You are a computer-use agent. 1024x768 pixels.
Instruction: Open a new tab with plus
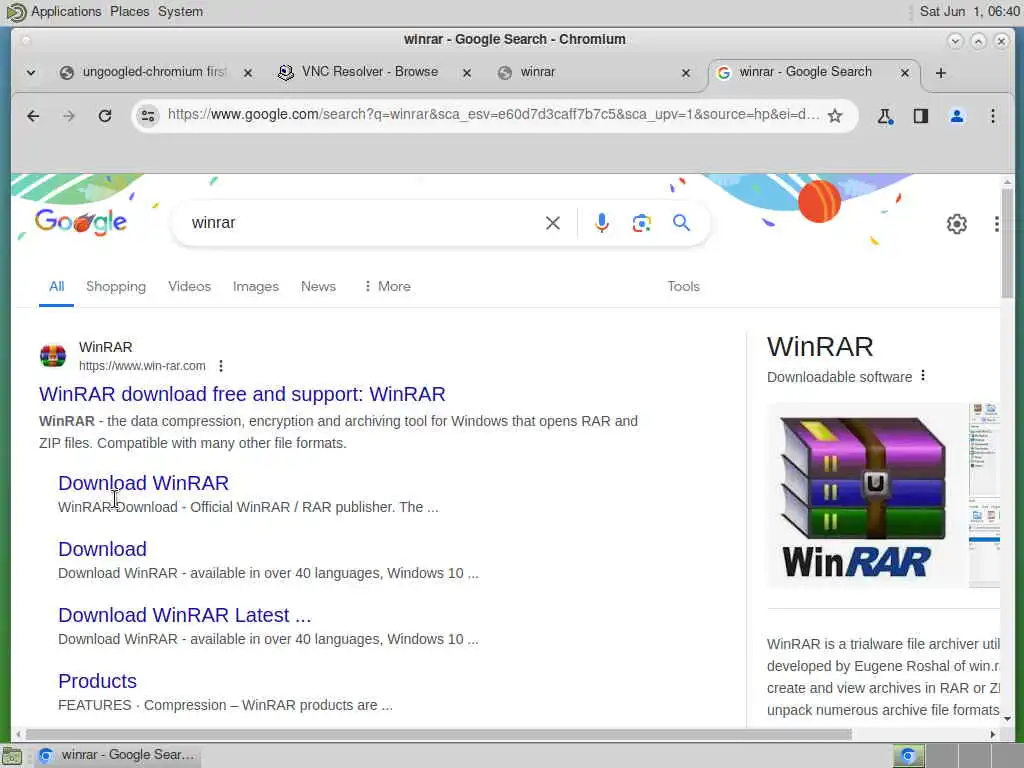point(940,72)
